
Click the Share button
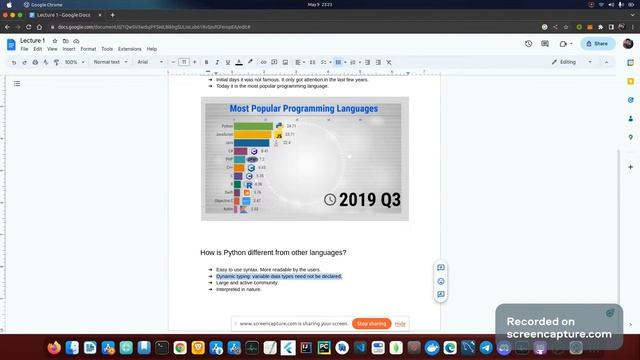598,44
